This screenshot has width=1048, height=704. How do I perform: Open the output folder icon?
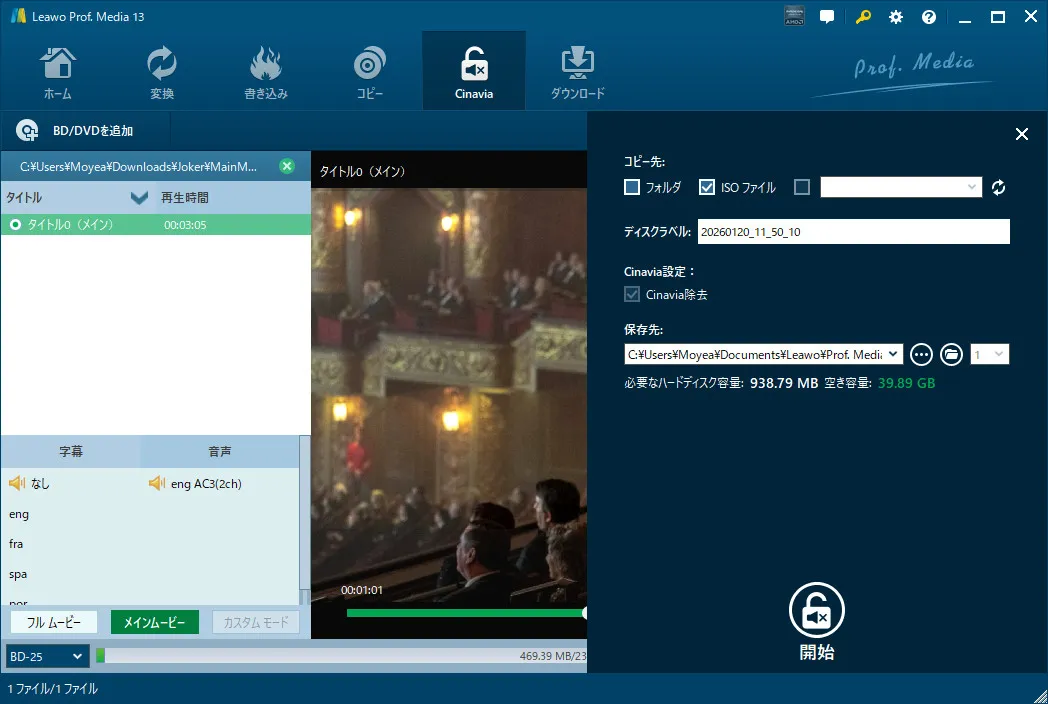951,354
